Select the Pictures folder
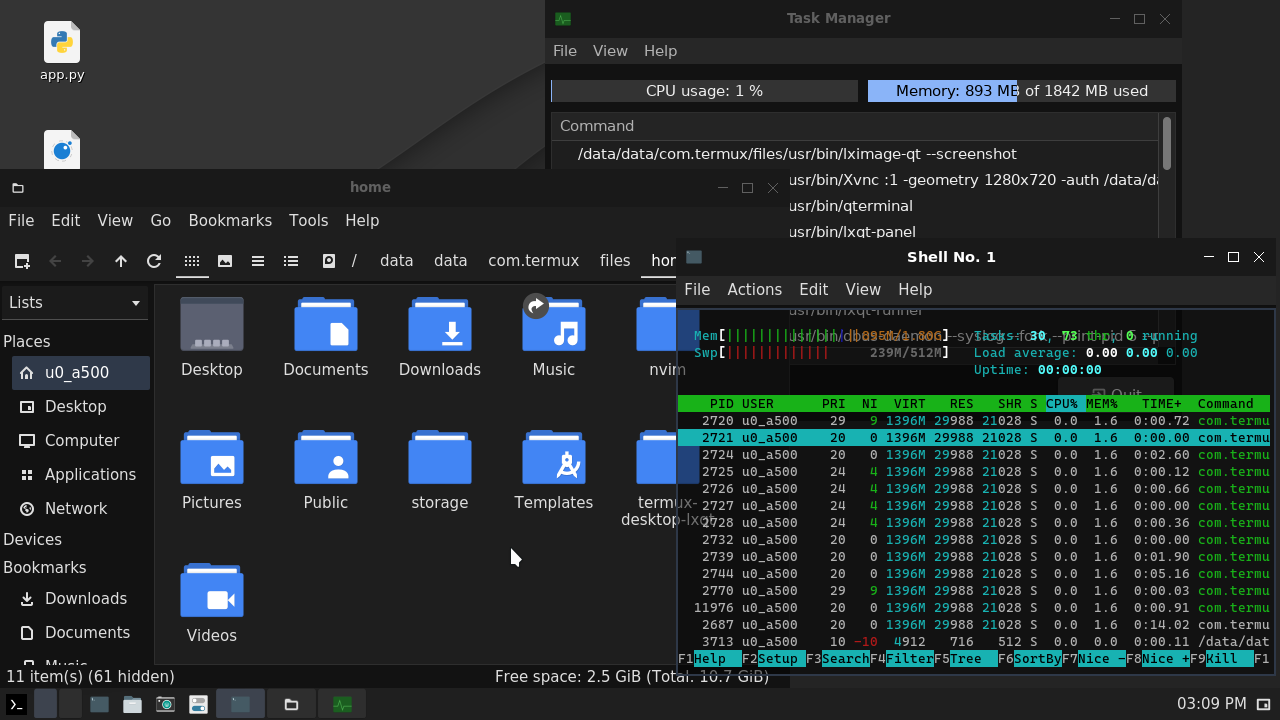This screenshot has height=720, width=1280. coord(212,471)
